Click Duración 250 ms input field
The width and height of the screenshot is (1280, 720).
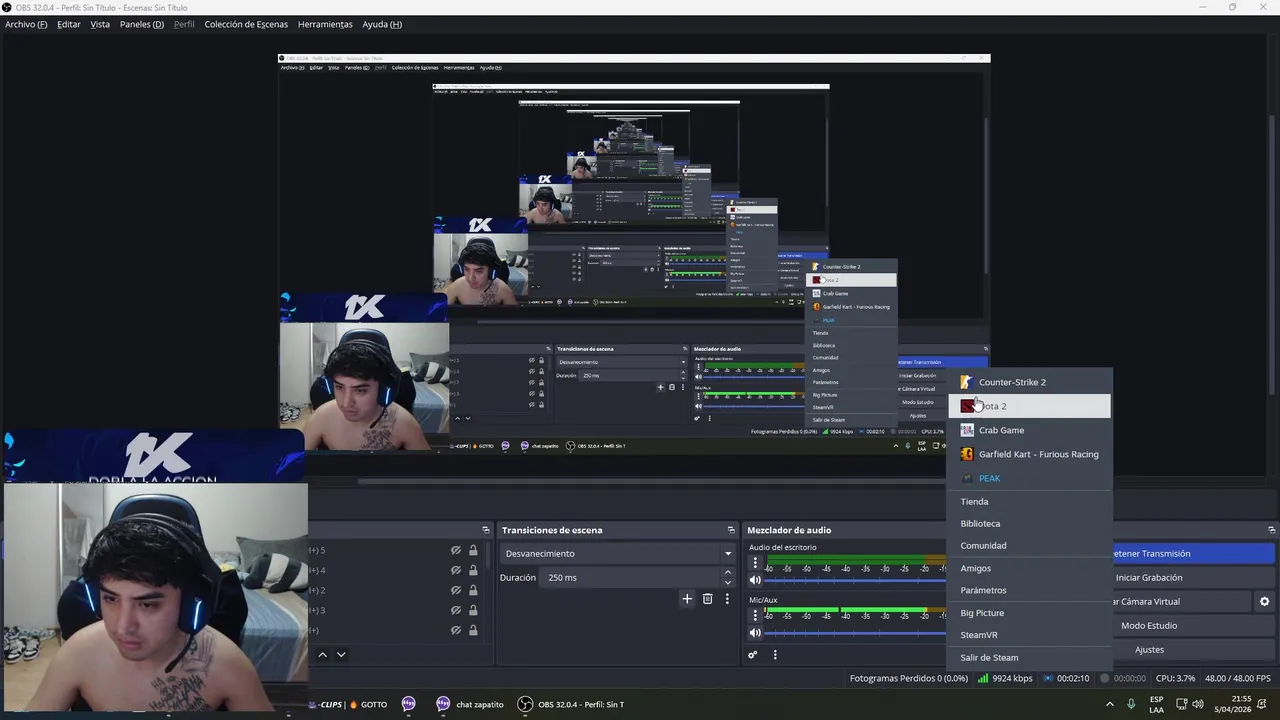click(631, 577)
